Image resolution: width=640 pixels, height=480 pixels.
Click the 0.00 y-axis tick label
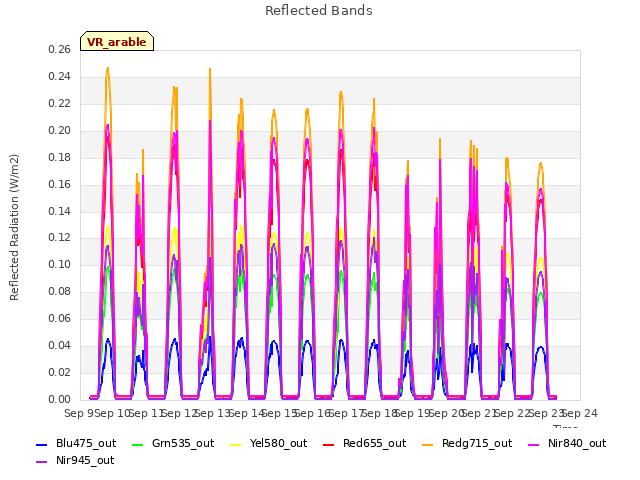tap(59, 399)
